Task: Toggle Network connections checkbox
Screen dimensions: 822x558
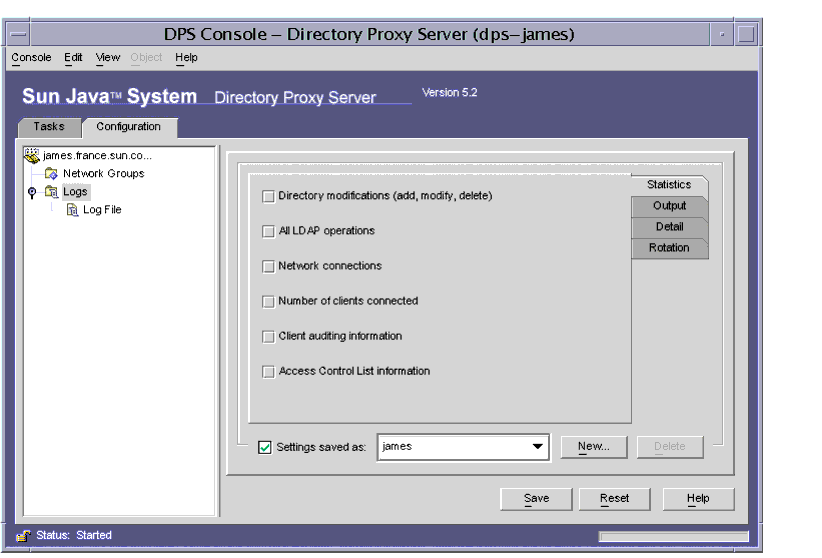Action: click(x=268, y=266)
